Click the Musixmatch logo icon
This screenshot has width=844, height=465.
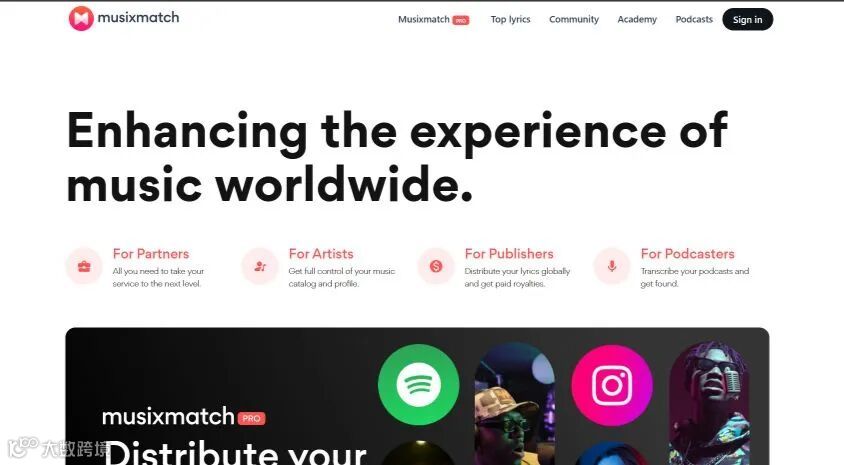pyautogui.click(x=81, y=18)
